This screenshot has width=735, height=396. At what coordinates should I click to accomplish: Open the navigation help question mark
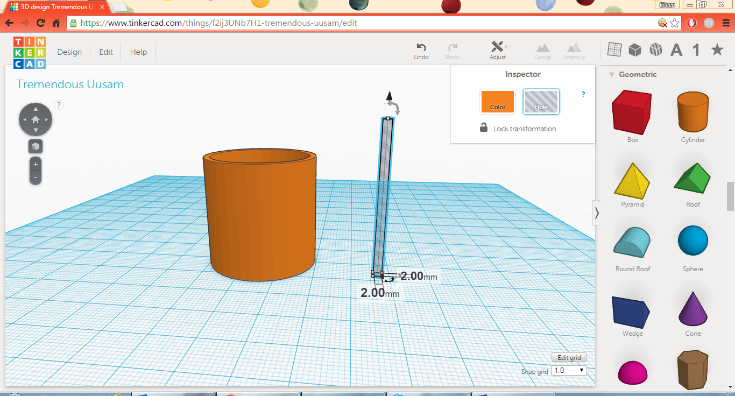coord(59,105)
